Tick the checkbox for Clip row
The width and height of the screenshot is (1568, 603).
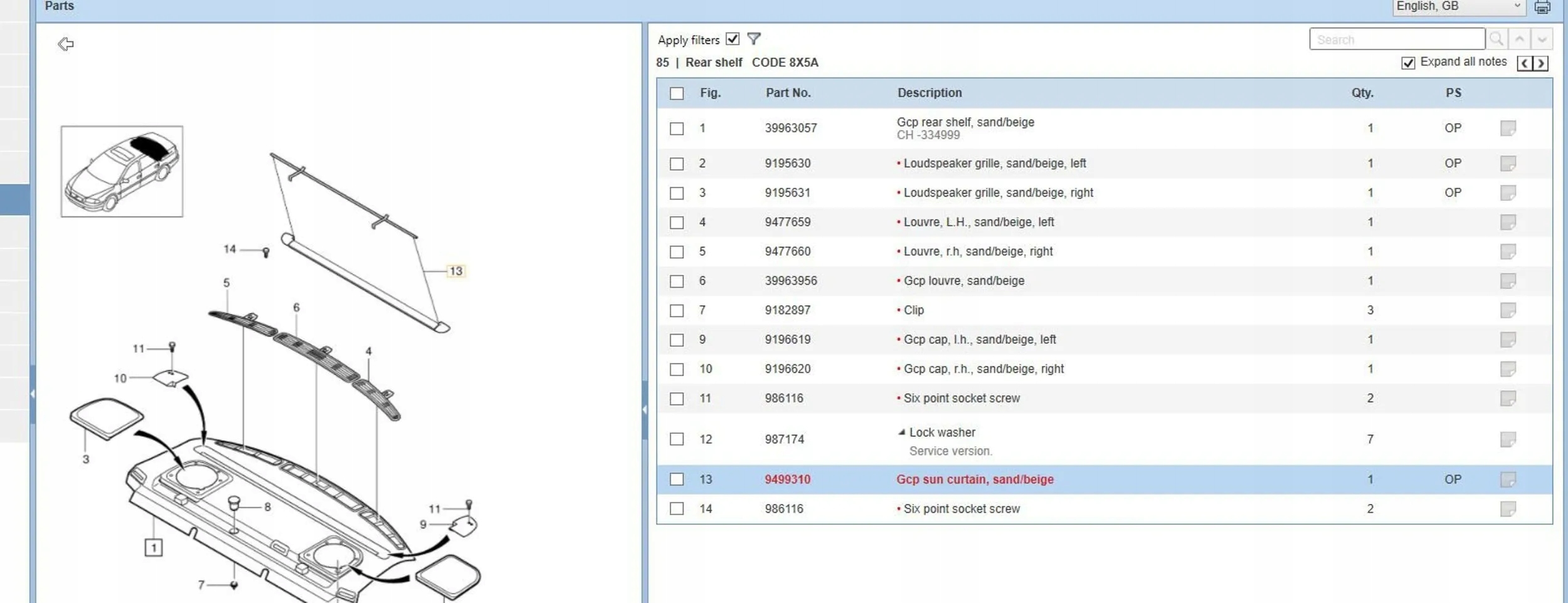(x=676, y=311)
